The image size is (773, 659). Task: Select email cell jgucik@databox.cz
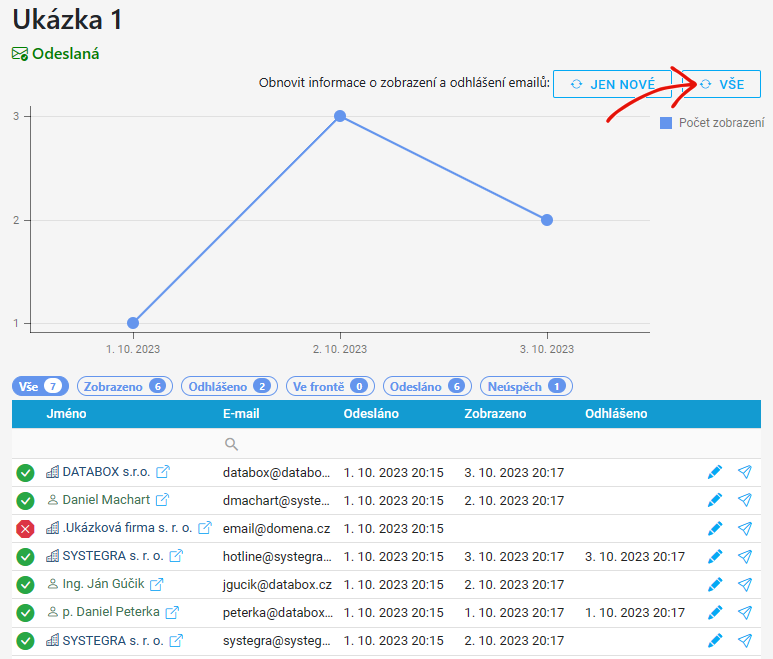click(x=277, y=585)
